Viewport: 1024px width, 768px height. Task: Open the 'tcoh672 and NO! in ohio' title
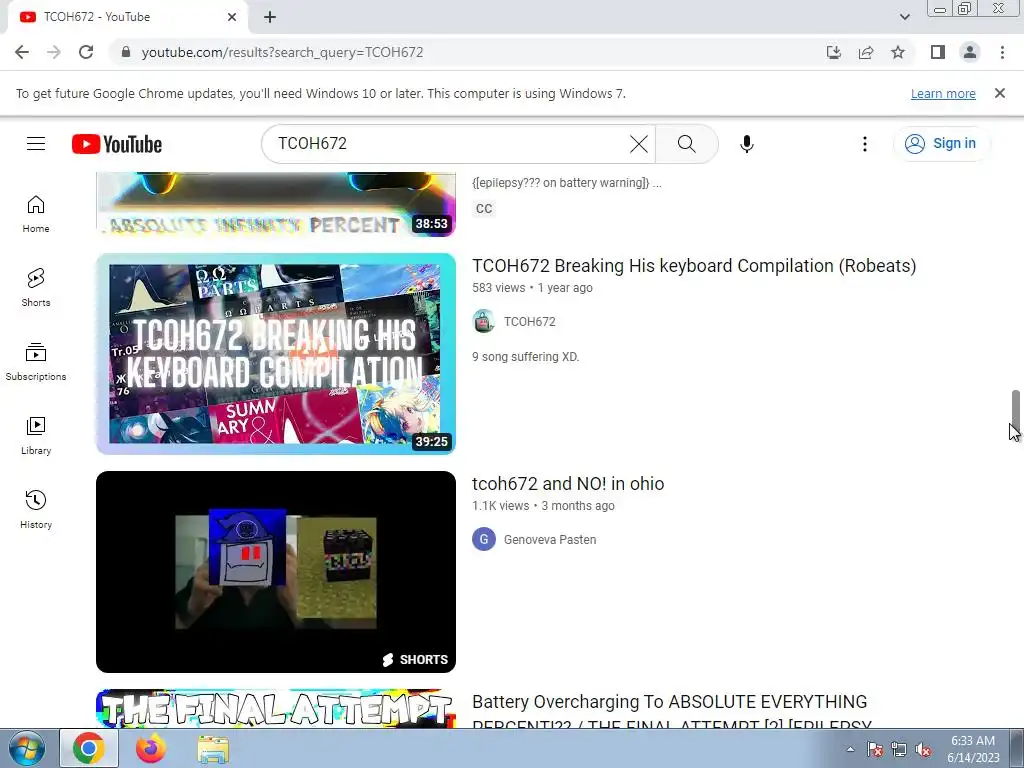tap(568, 484)
